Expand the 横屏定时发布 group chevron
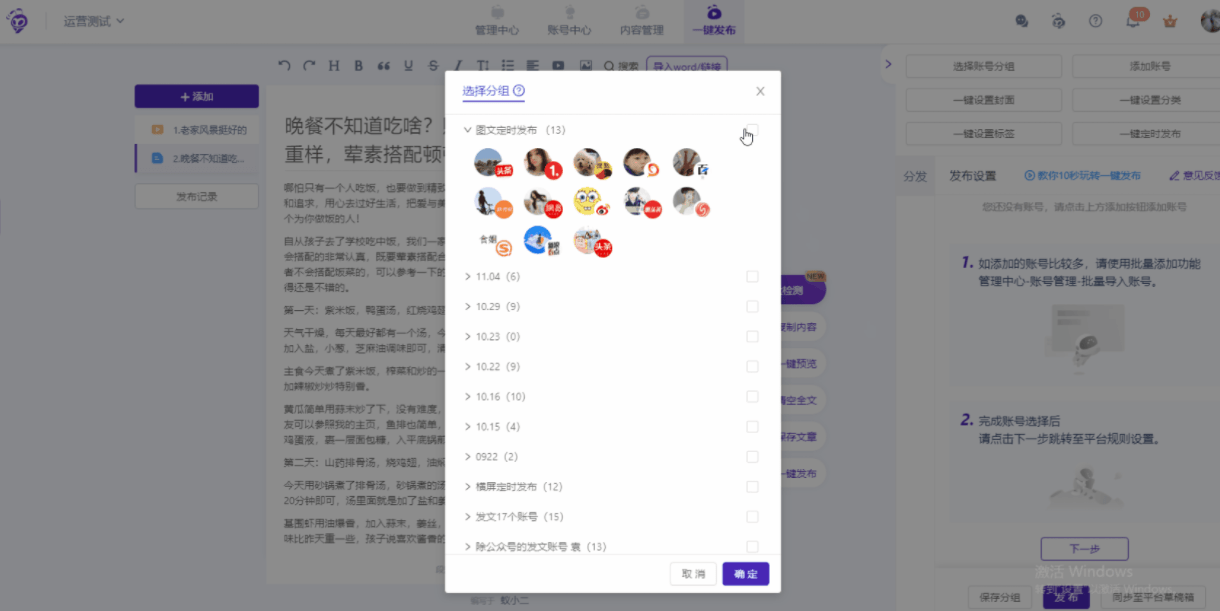The width and height of the screenshot is (1220, 611). coord(467,487)
